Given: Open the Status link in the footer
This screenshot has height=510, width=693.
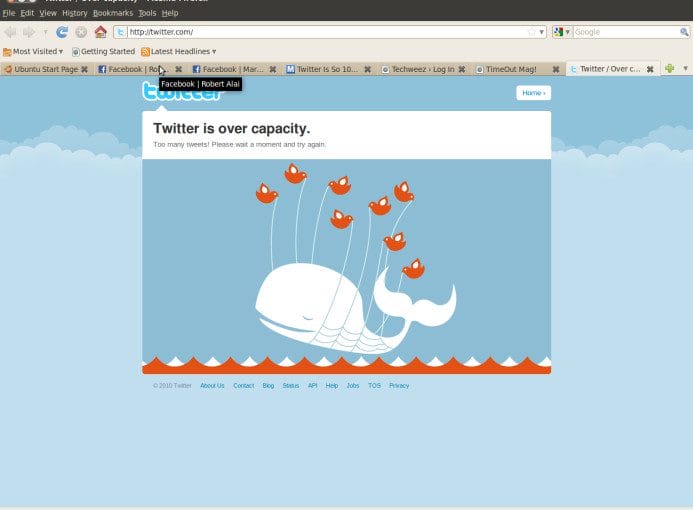Looking at the screenshot, I should coord(291,386).
